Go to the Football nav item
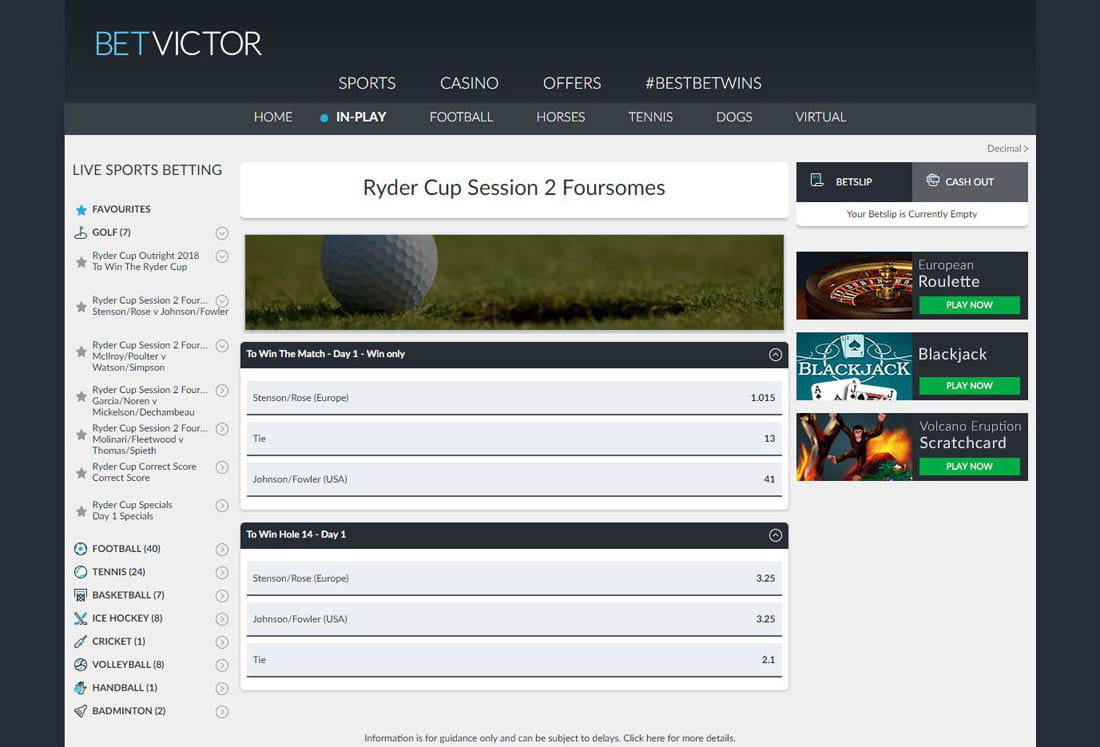 (461, 117)
